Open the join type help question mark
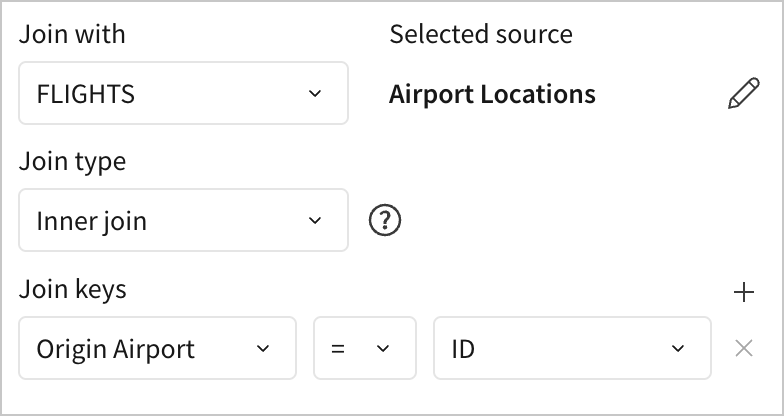Viewport: 784px width, 416px height. pyautogui.click(x=384, y=220)
